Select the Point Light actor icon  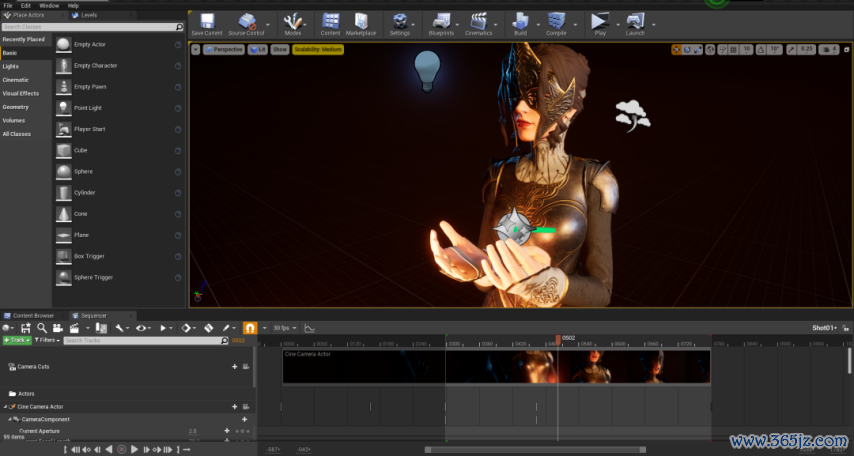64,108
